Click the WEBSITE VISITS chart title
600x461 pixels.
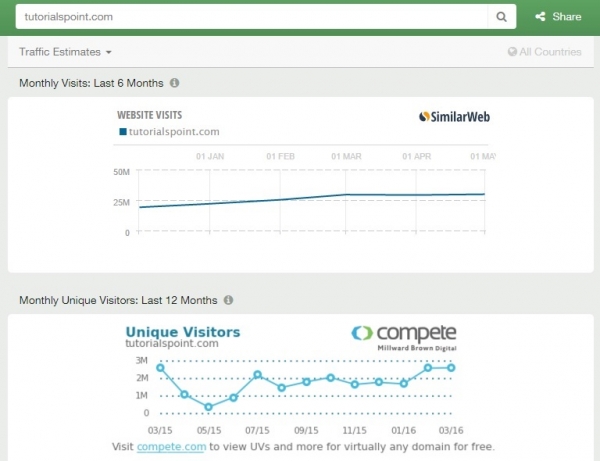[x=150, y=115]
